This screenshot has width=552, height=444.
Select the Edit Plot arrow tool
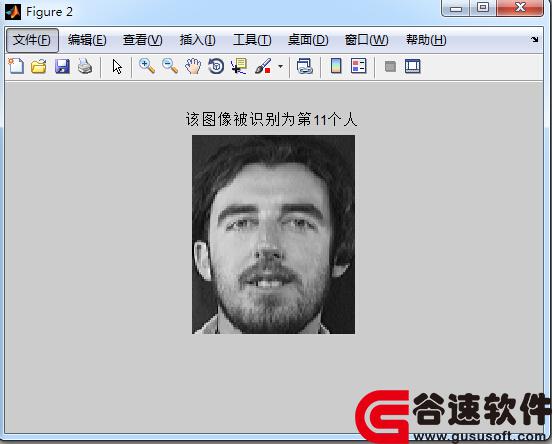[117, 66]
